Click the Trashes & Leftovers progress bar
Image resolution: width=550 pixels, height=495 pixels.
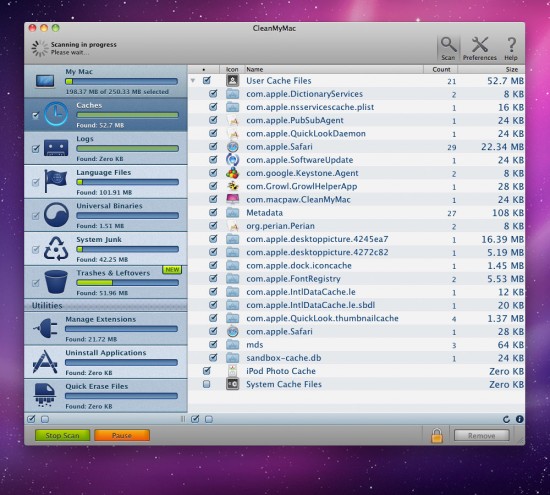[x=127, y=283]
